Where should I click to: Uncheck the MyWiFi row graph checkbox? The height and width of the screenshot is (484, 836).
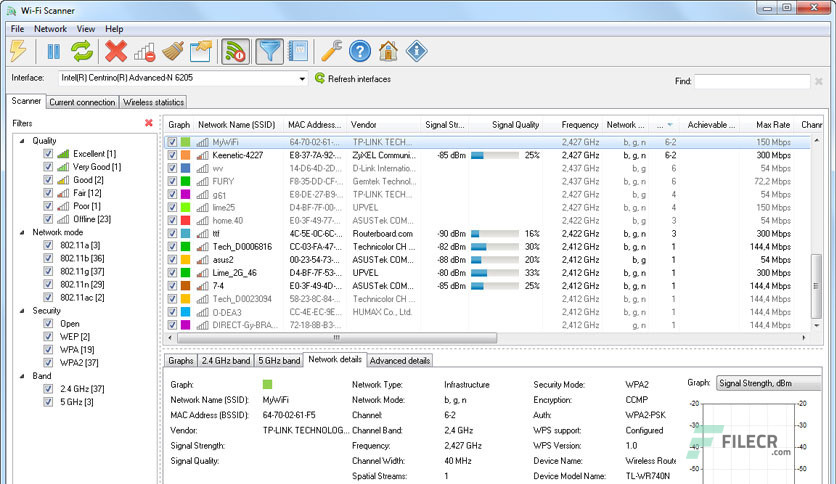coord(172,142)
